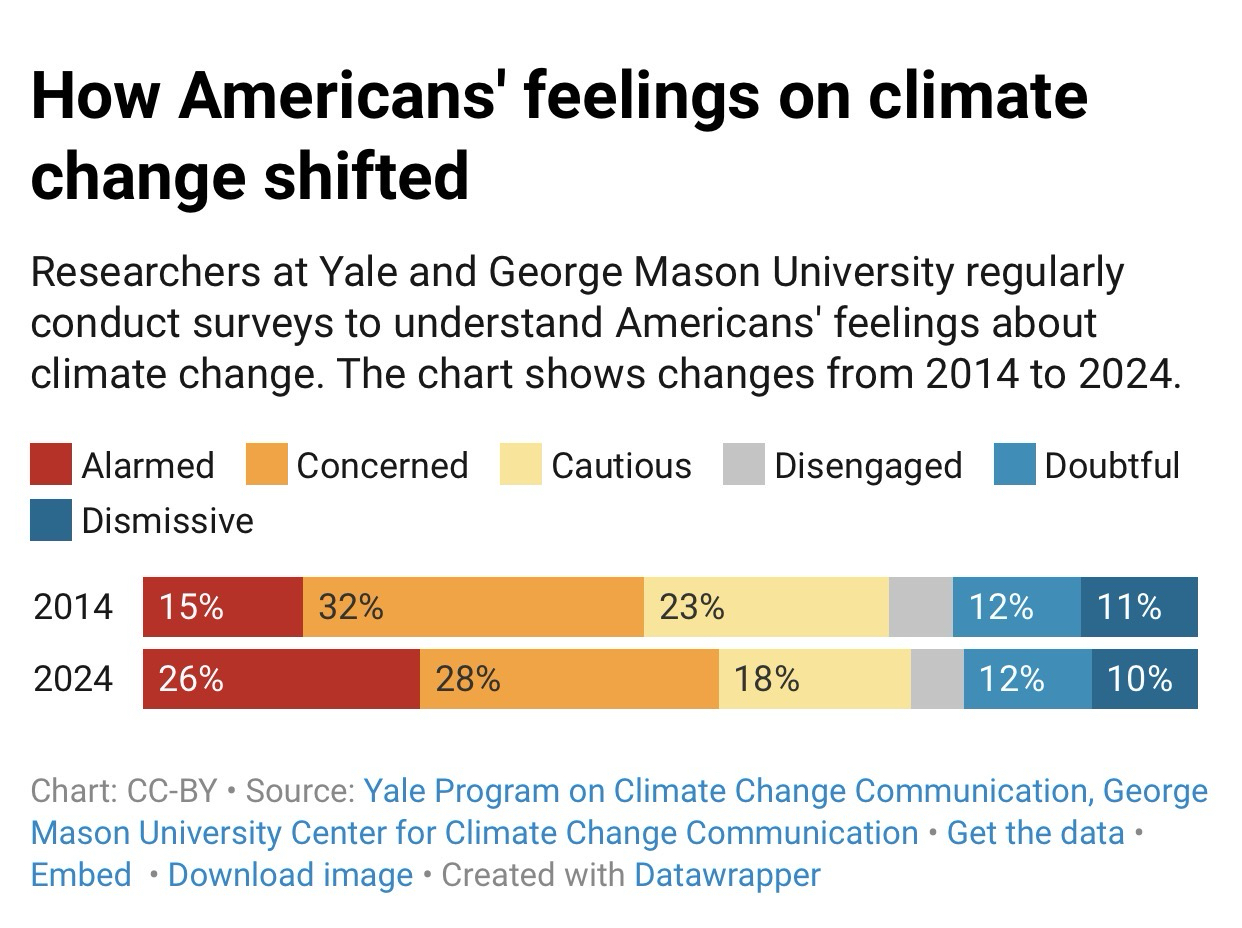Click the Doubtful light blue legend swatch
Screen dimensions: 1242x928
point(1014,465)
